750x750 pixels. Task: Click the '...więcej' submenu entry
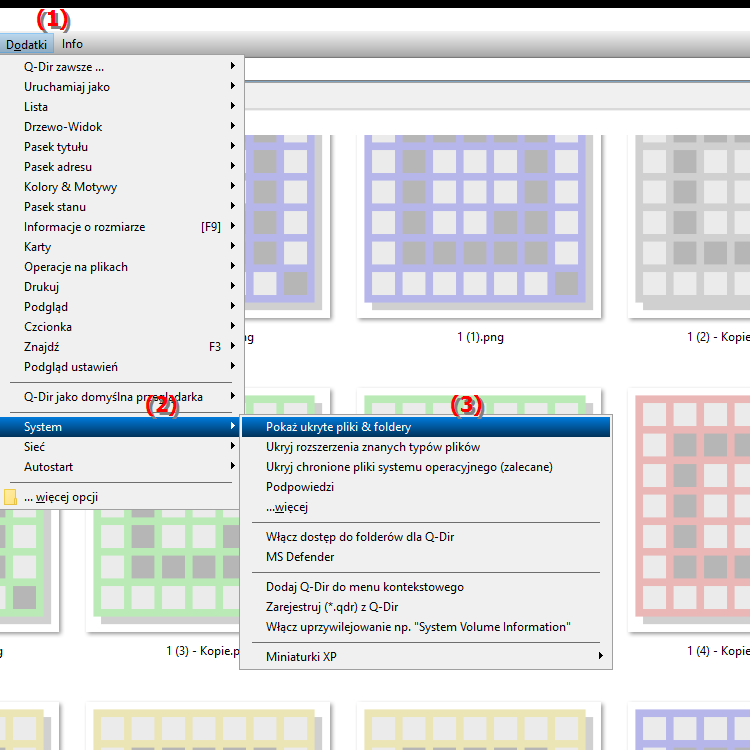[426, 507]
